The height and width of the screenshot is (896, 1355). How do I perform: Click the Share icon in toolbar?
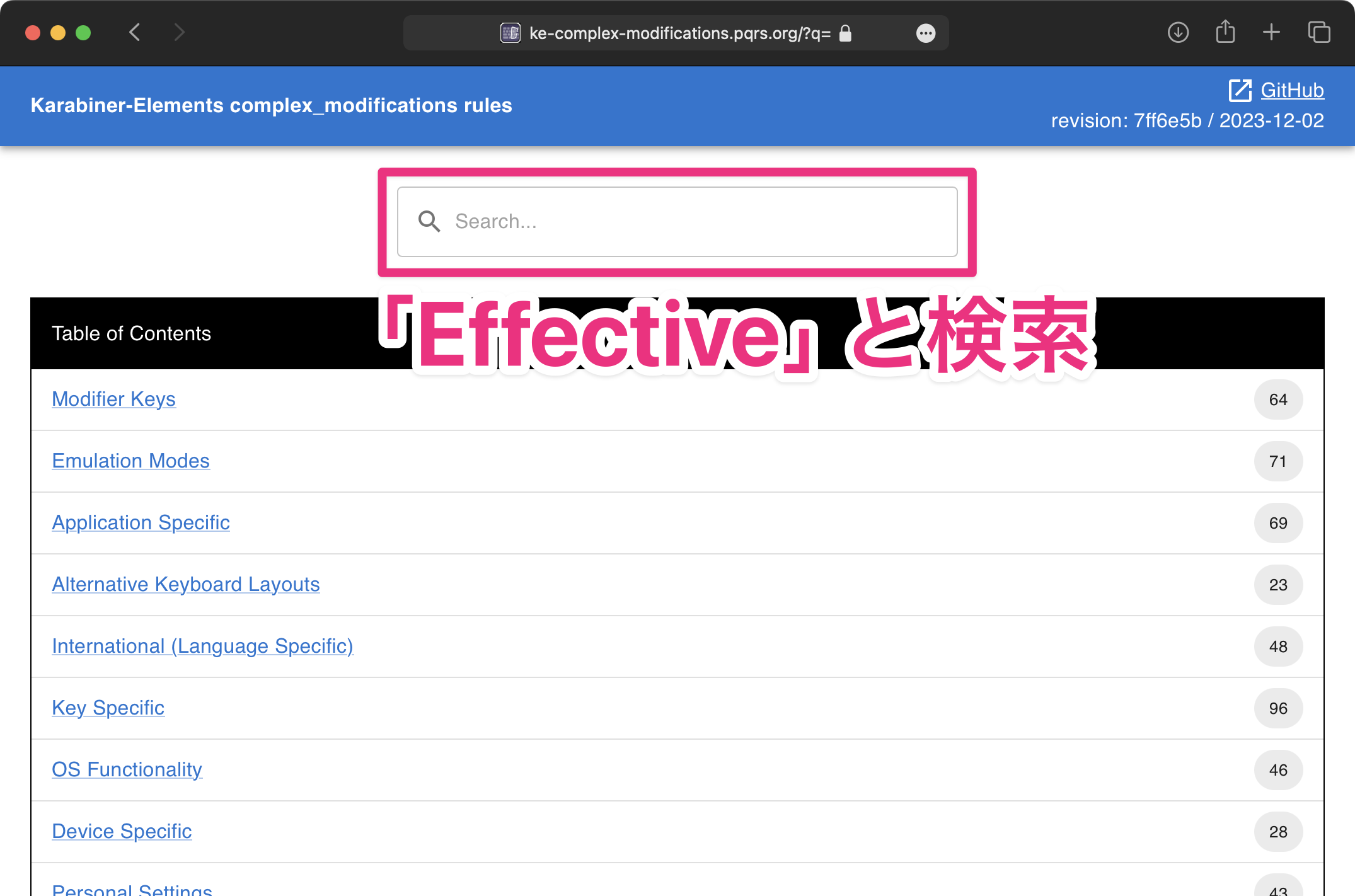(x=1225, y=32)
